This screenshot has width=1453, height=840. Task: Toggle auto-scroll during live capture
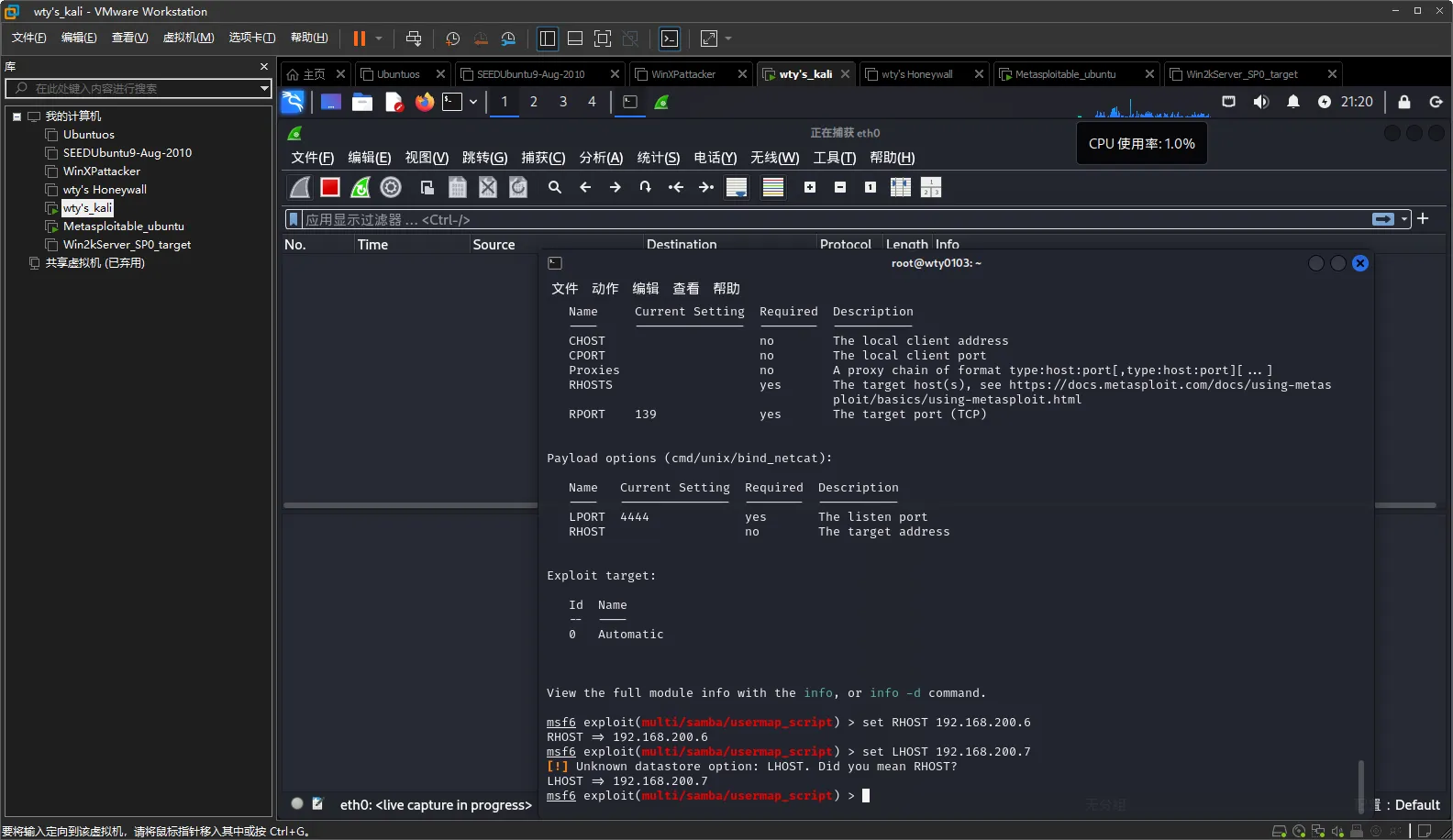[x=736, y=187]
